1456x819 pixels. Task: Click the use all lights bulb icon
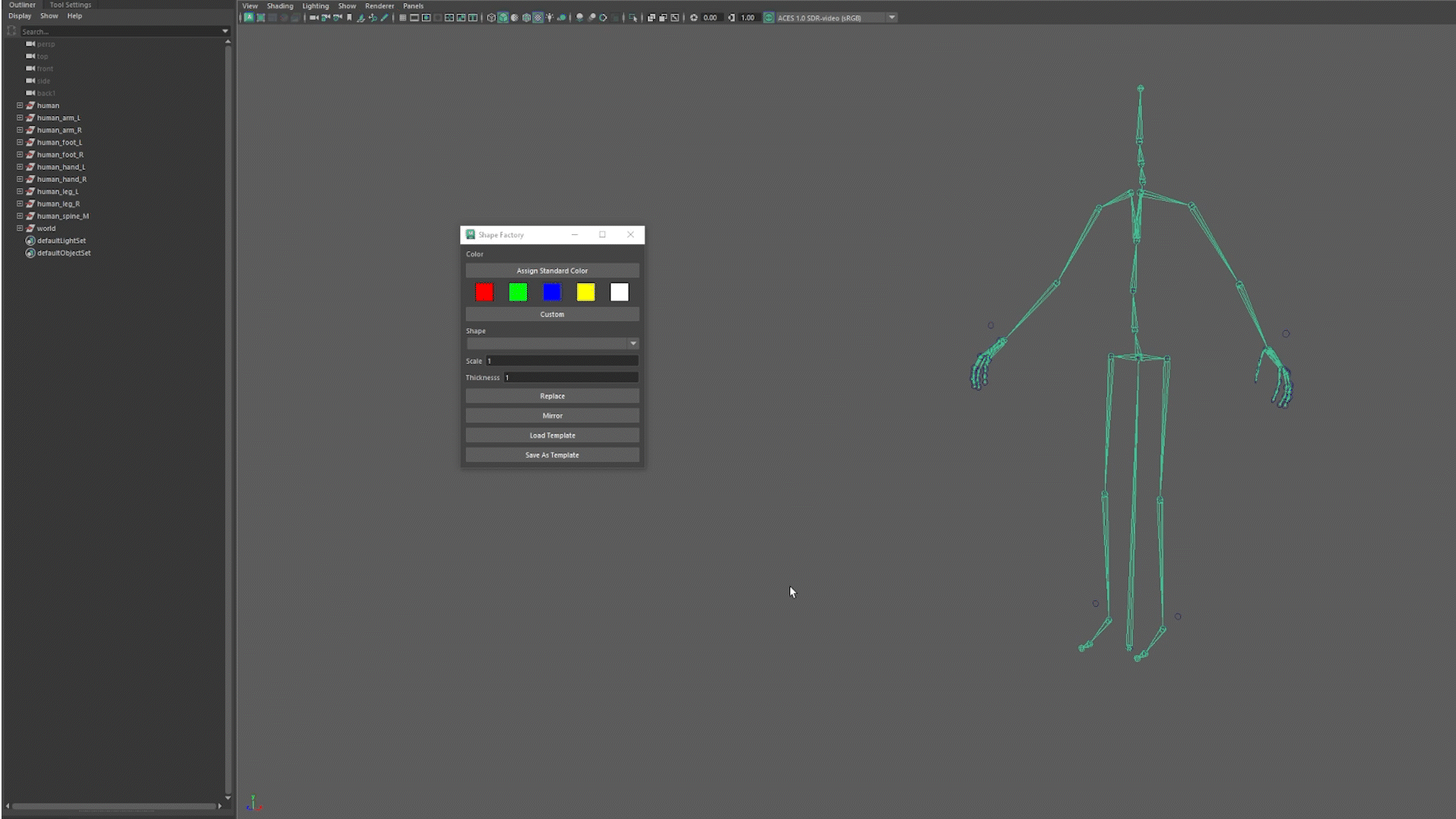550,17
